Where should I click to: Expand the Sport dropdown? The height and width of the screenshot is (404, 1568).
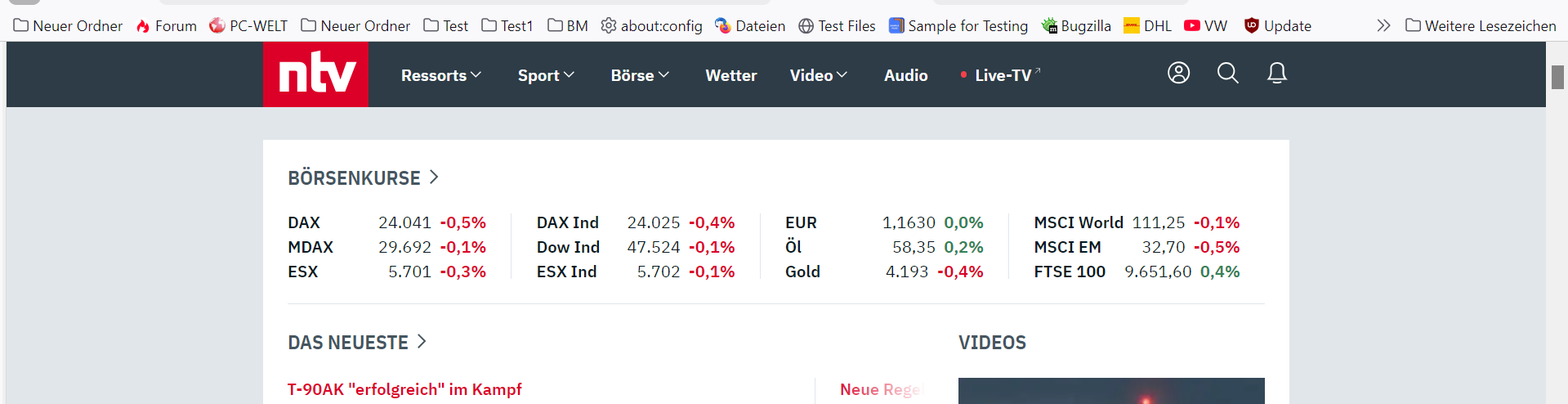point(546,75)
